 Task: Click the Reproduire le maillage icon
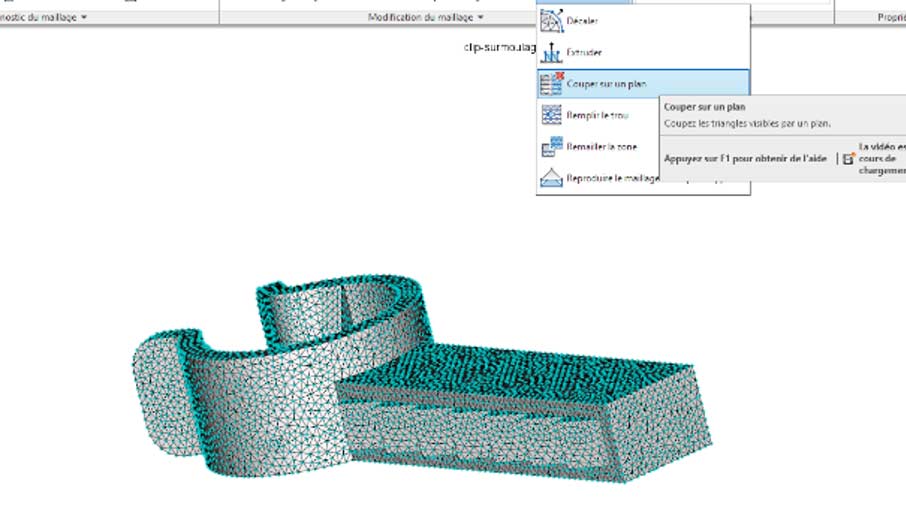[552, 179]
